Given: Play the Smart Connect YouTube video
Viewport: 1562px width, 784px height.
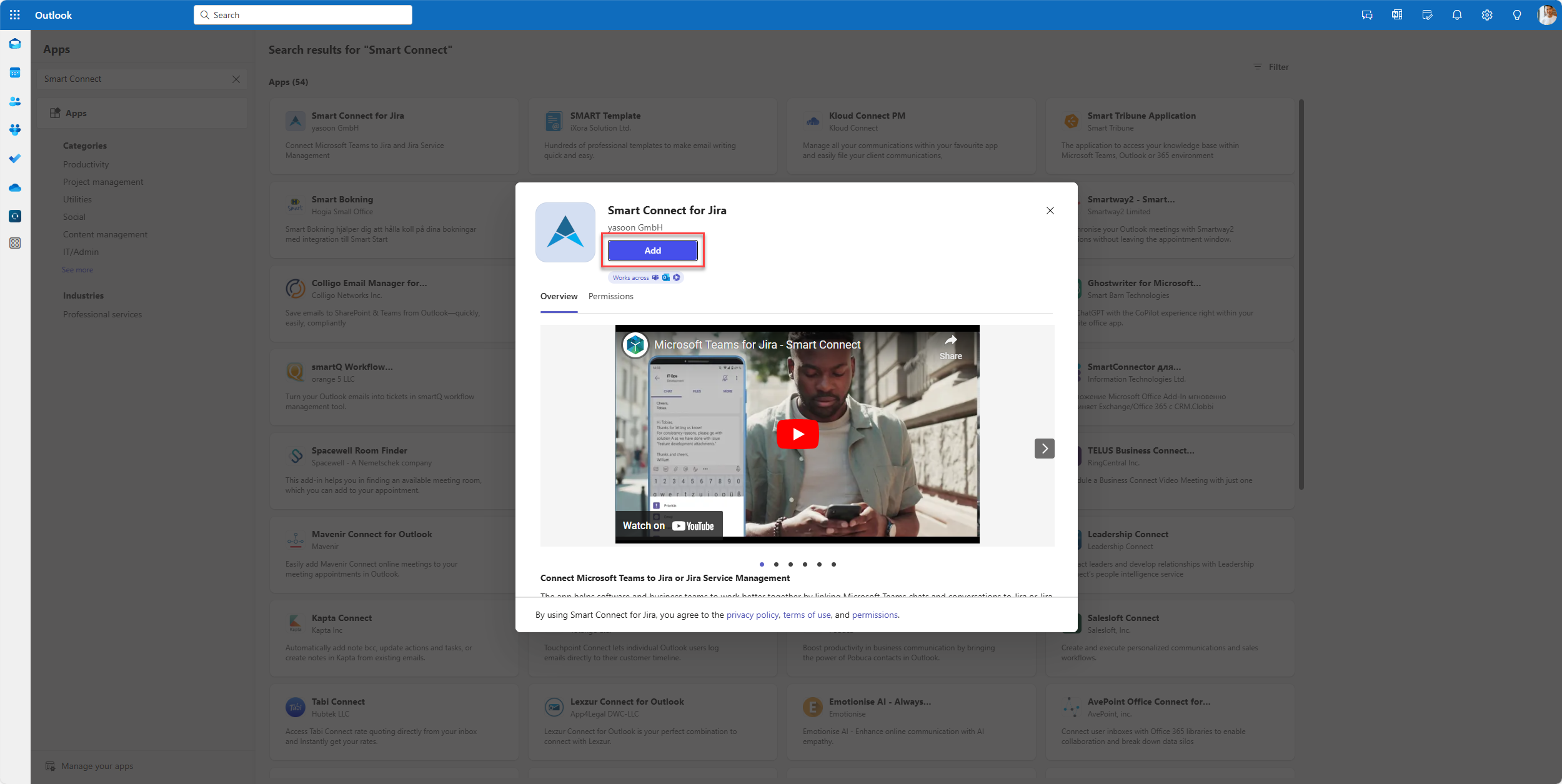Looking at the screenshot, I should [x=798, y=434].
